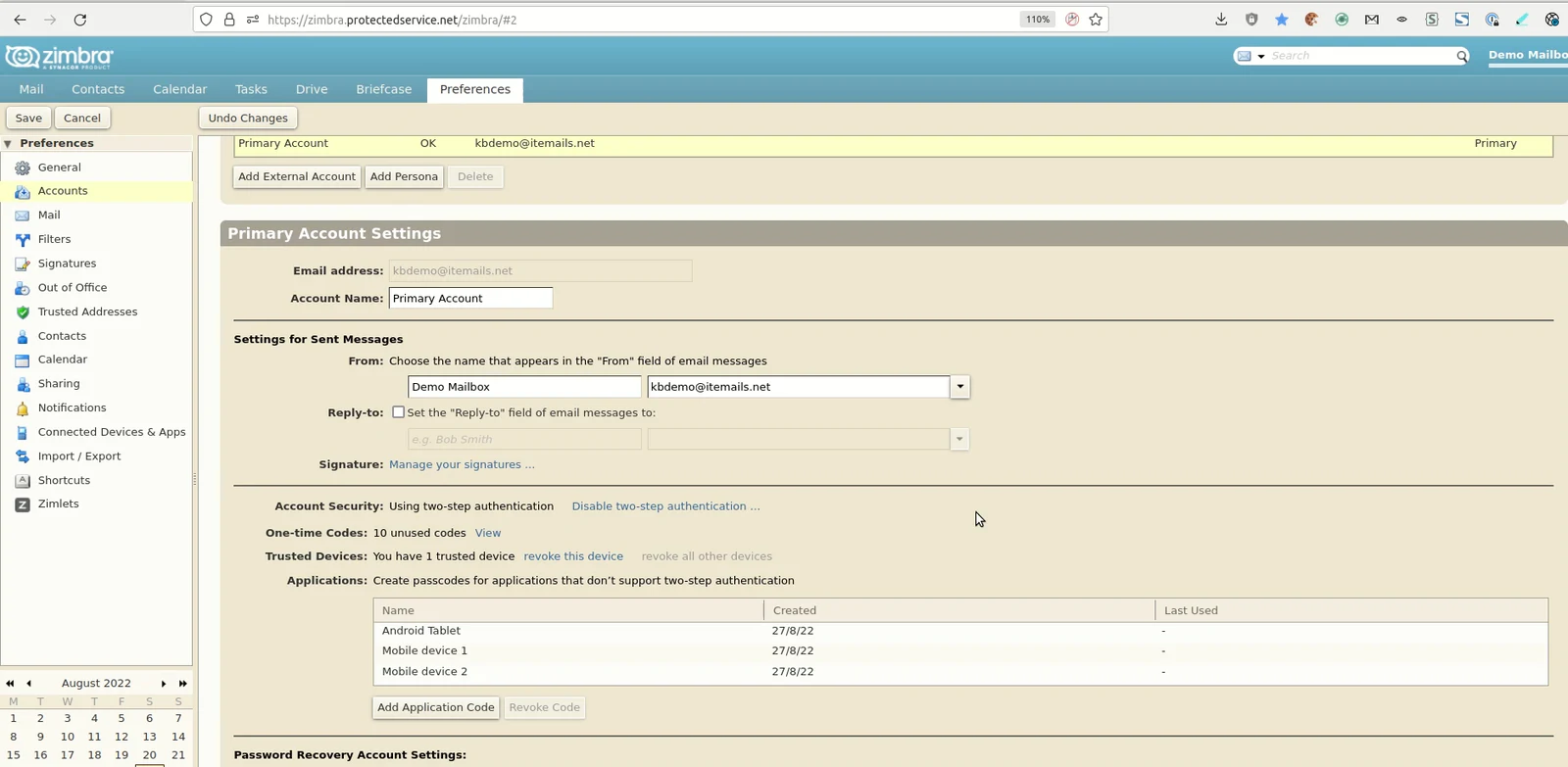Click the Save button
The image size is (1568, 767).
(28, 118)
